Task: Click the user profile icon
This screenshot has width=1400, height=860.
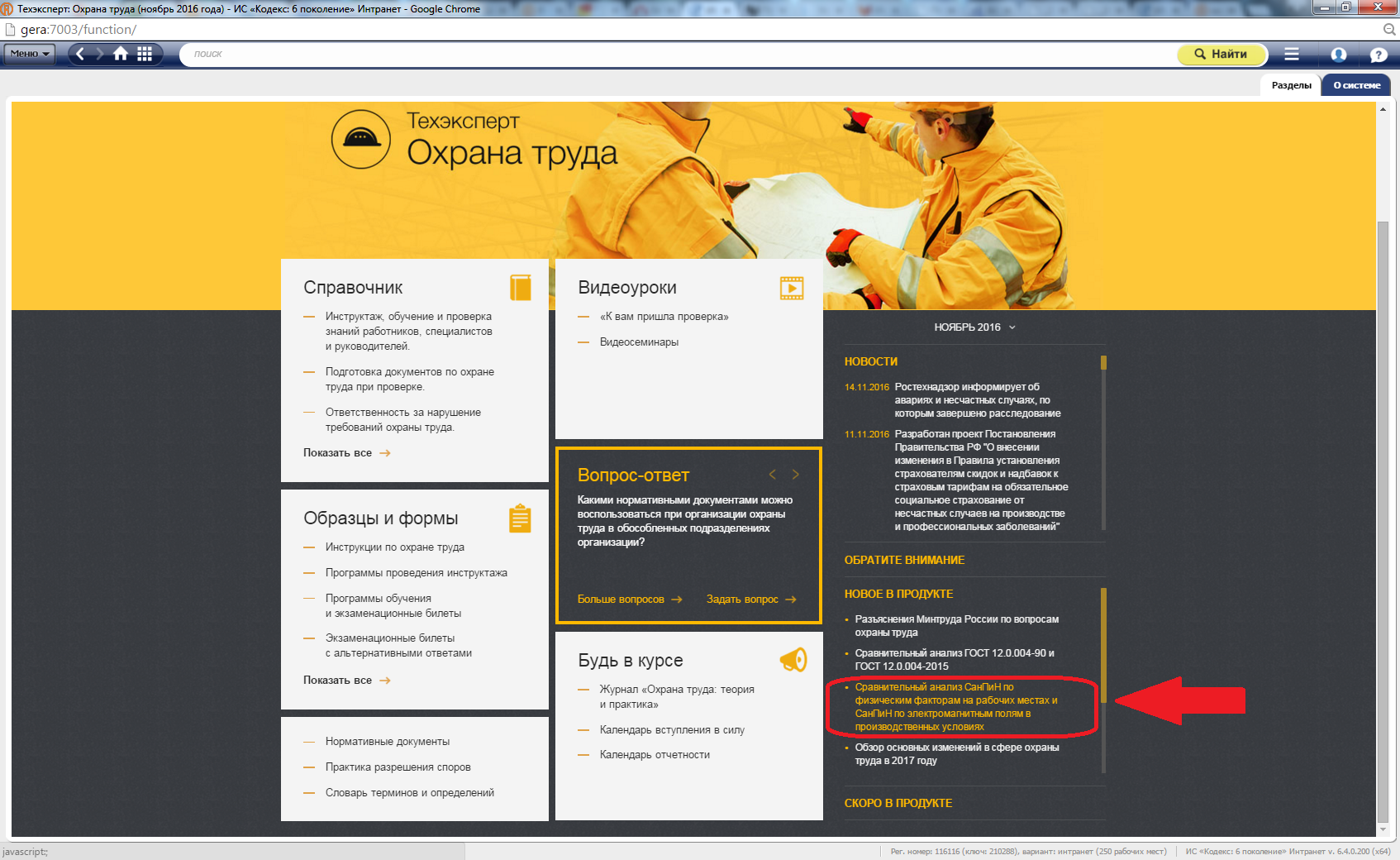Action: [1338, 55]
